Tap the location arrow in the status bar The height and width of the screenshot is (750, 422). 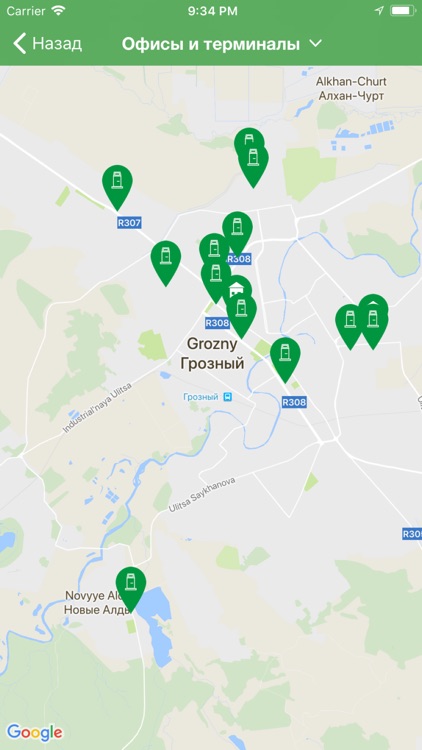(379, 11)
